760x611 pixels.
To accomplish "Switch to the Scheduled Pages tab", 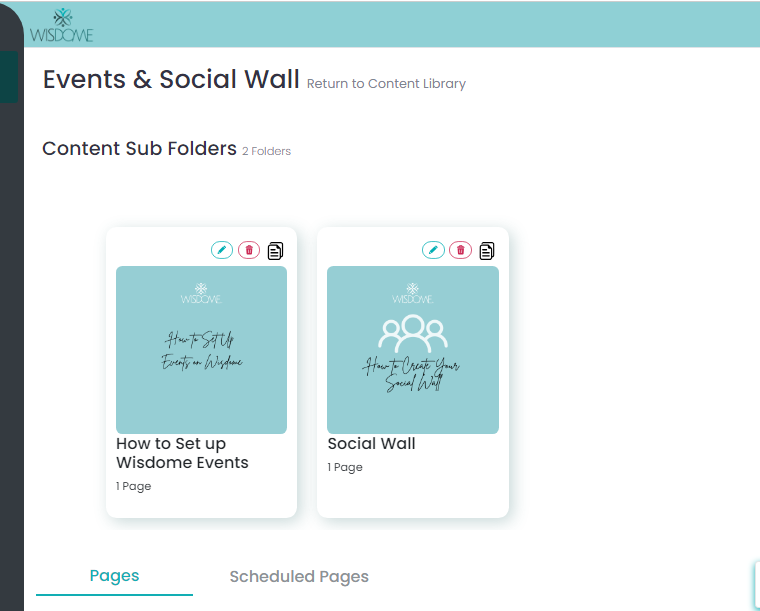I will click(299, 577).
